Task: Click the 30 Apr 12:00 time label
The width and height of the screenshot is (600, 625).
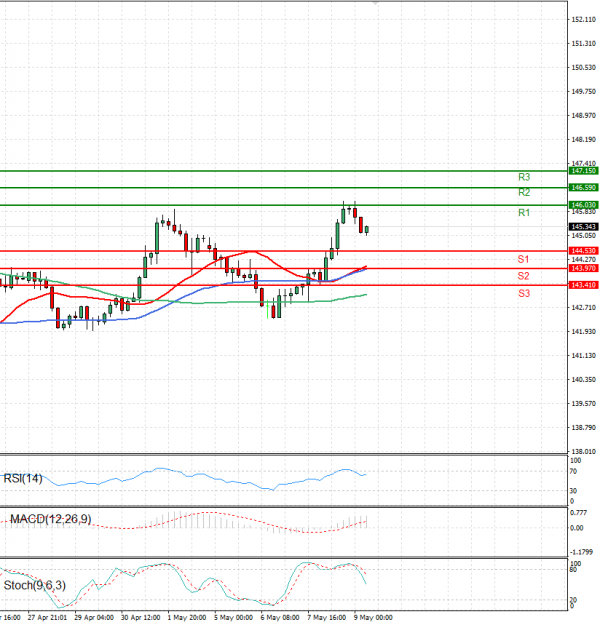Action: pos(139,617)
